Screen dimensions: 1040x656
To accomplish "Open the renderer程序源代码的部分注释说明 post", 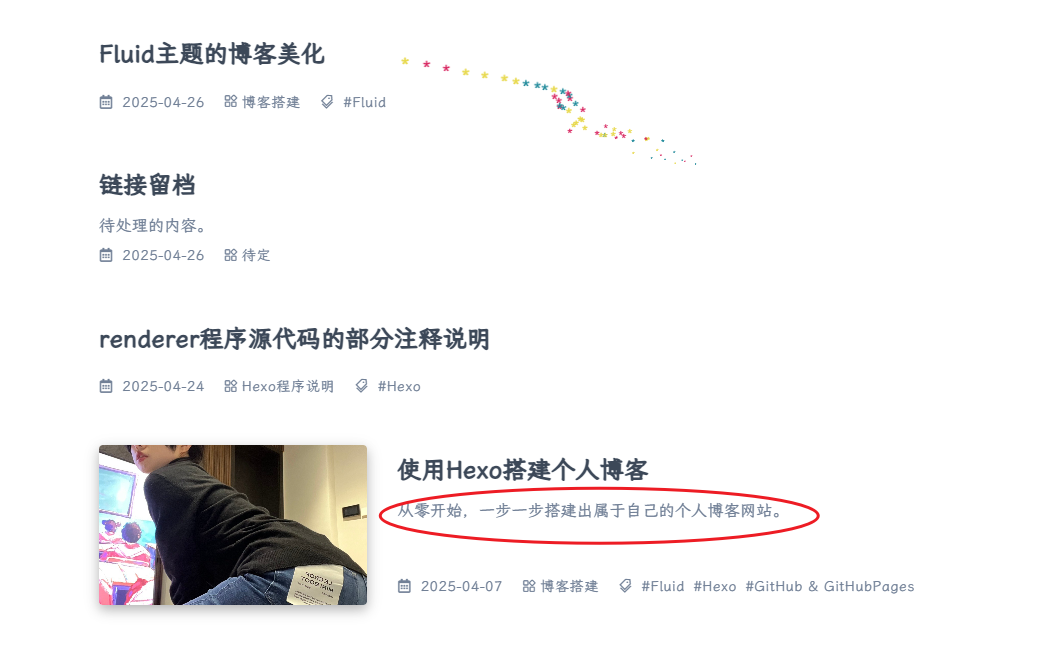I will (x=294, y=339).
